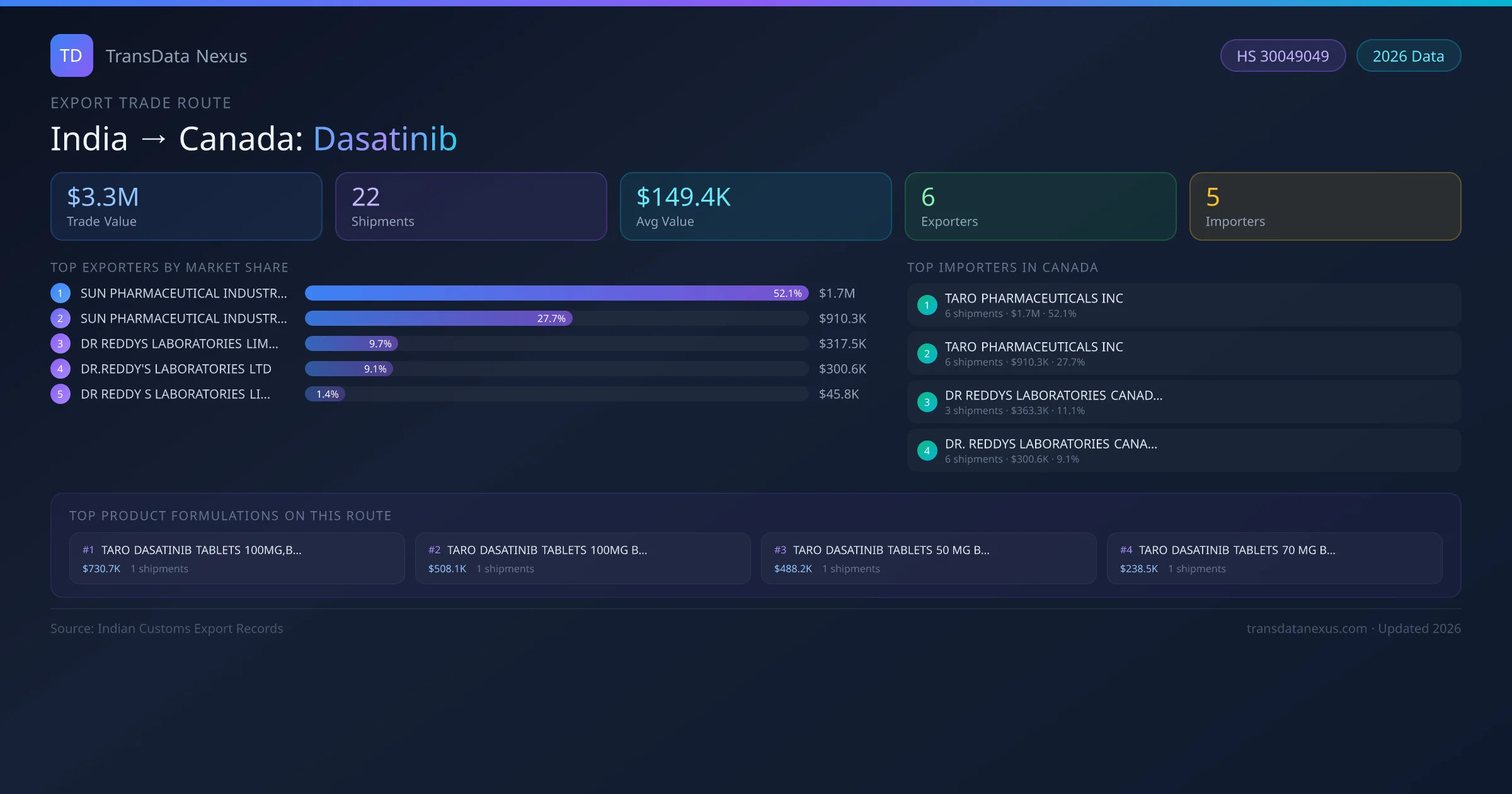
Task: Click the rank 1 exporter badge
Action: coord(60,293)
